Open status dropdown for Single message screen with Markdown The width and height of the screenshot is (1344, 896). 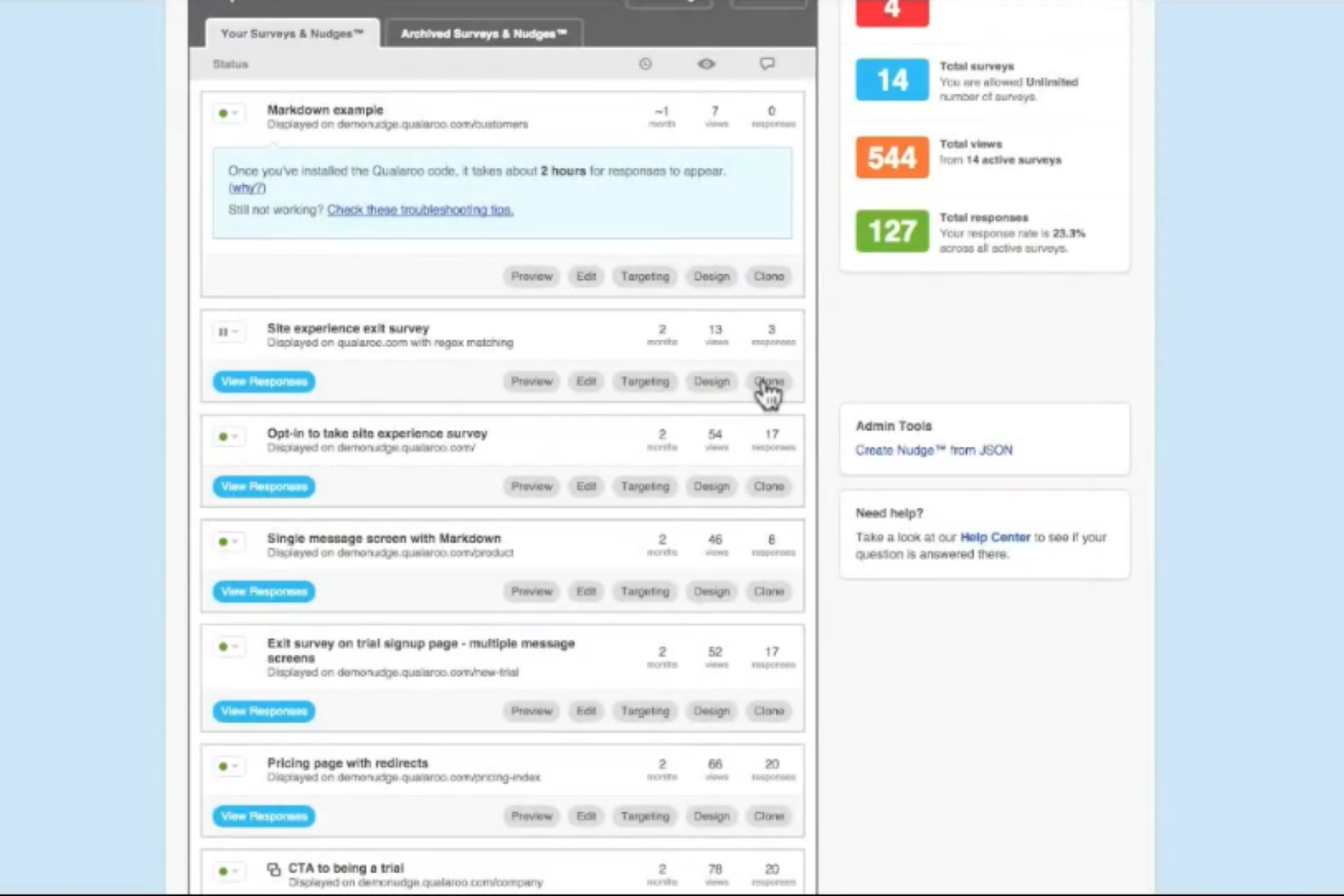234,542
